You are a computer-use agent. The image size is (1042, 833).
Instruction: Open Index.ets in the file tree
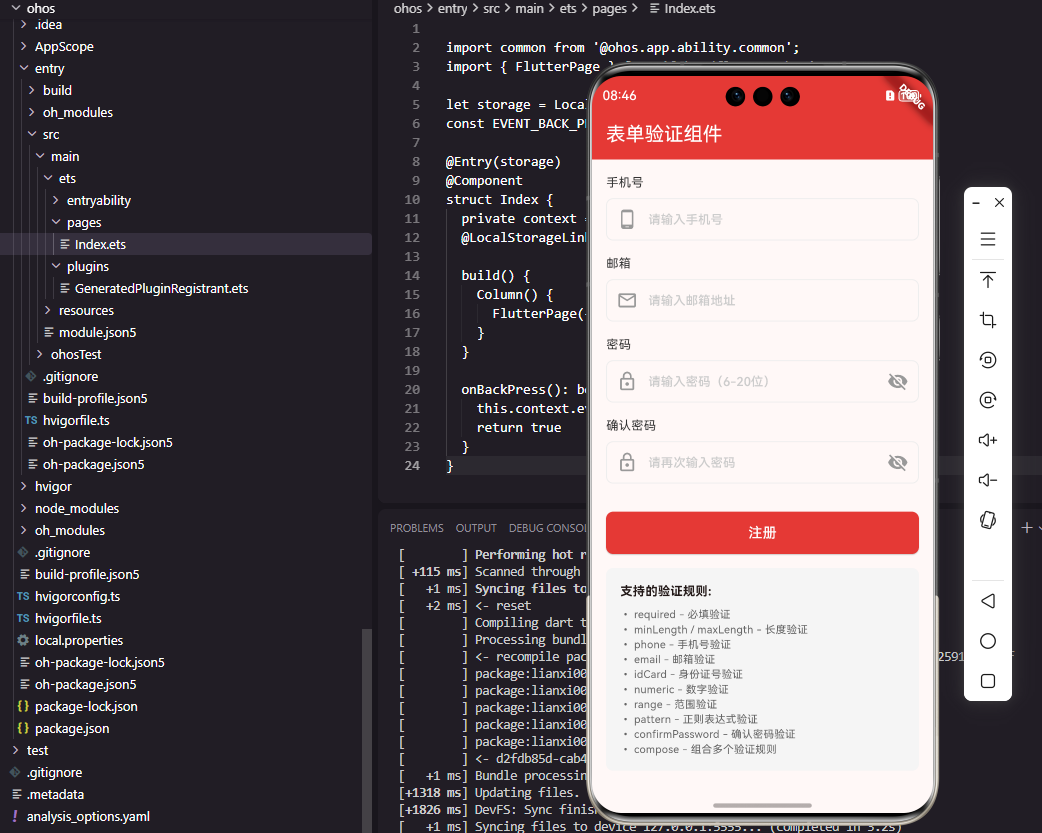coord(100,244)
